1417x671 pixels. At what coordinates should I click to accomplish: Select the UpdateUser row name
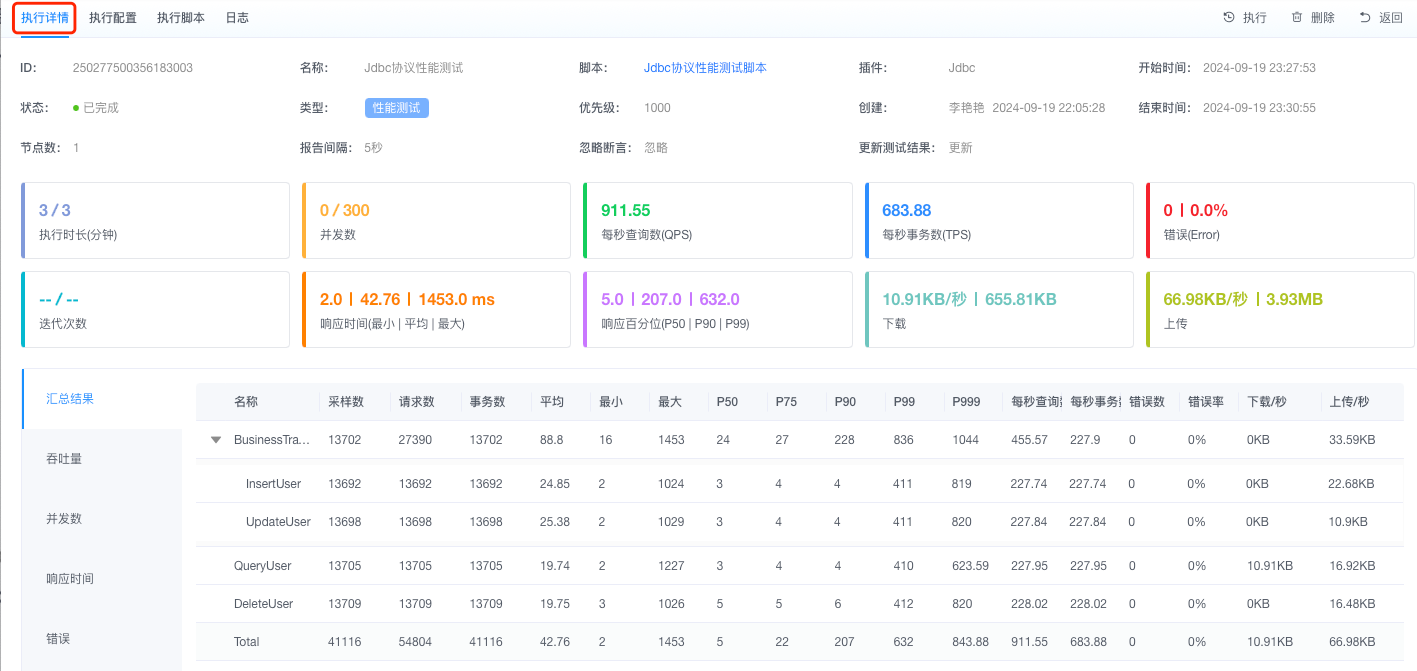278,522
